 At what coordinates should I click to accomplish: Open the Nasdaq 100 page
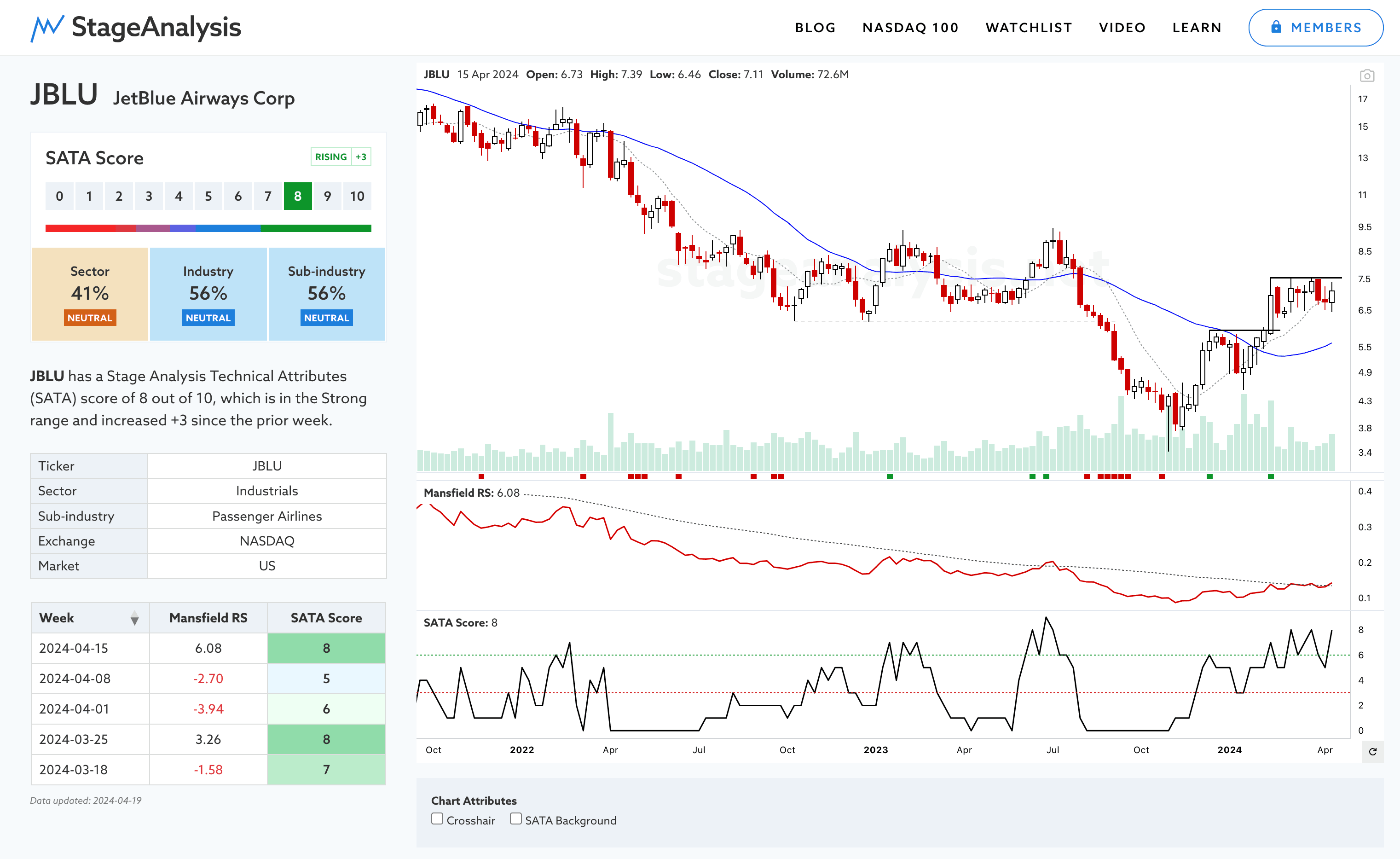pyautogui.click(x=910, y=27)
